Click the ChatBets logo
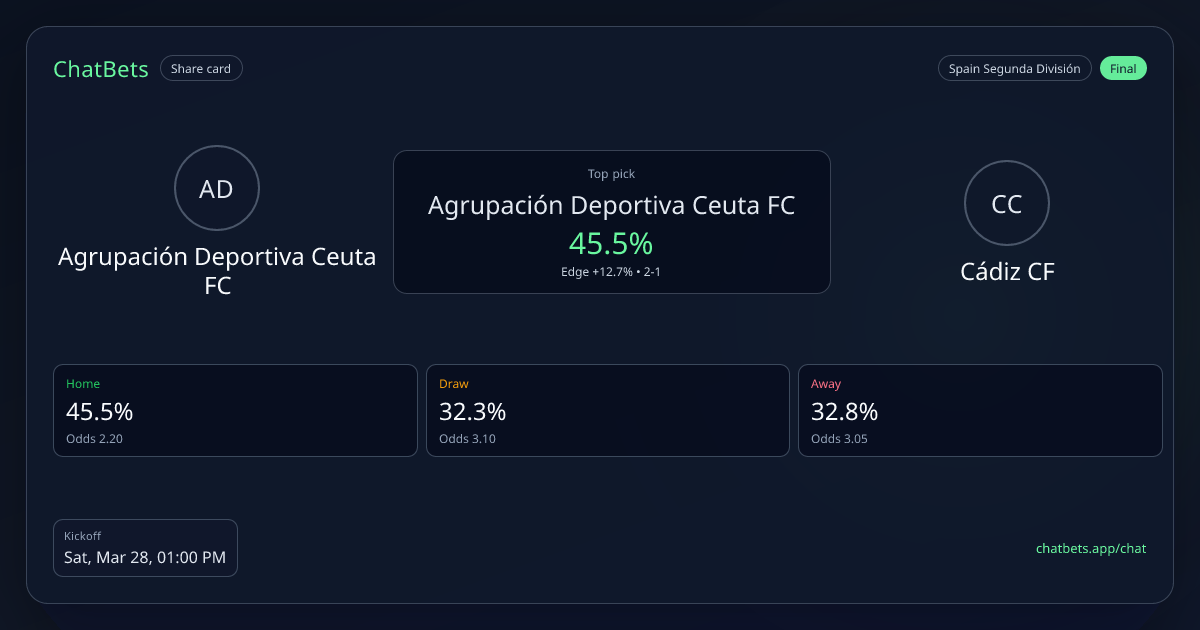Image resolution: width=1200 pixels, height=630 pixels. point(101,69)
